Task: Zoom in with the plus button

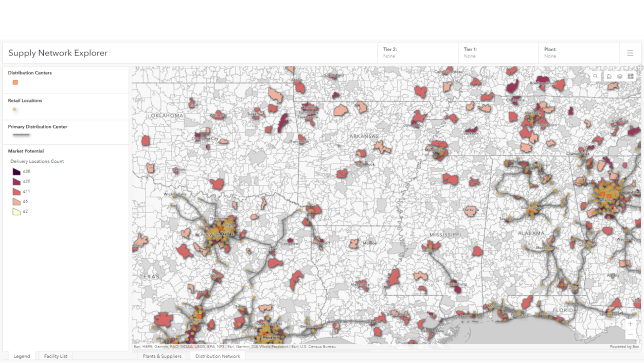Action: [630, 324]
